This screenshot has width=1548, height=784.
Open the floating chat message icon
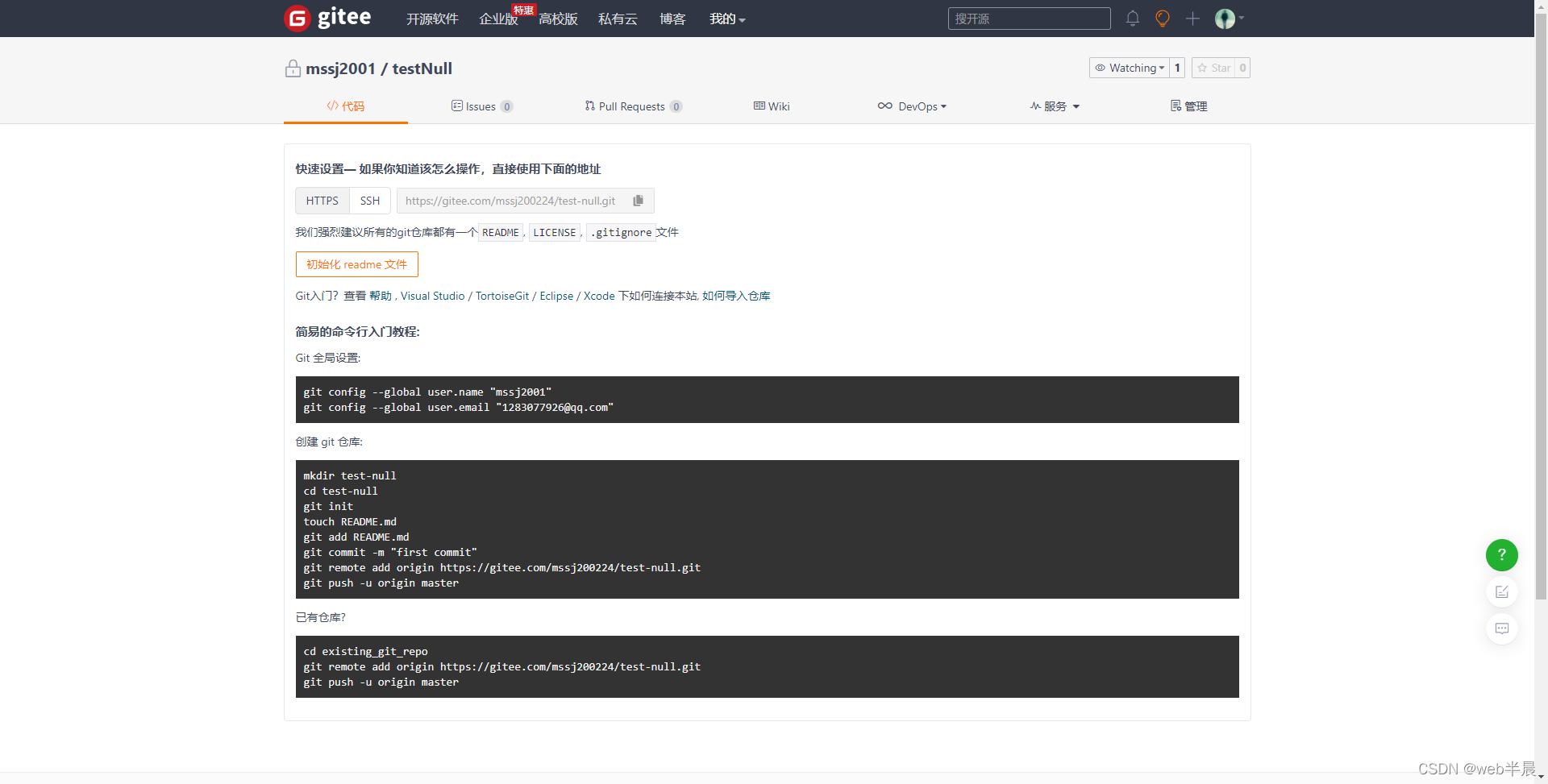point(1501,628)
